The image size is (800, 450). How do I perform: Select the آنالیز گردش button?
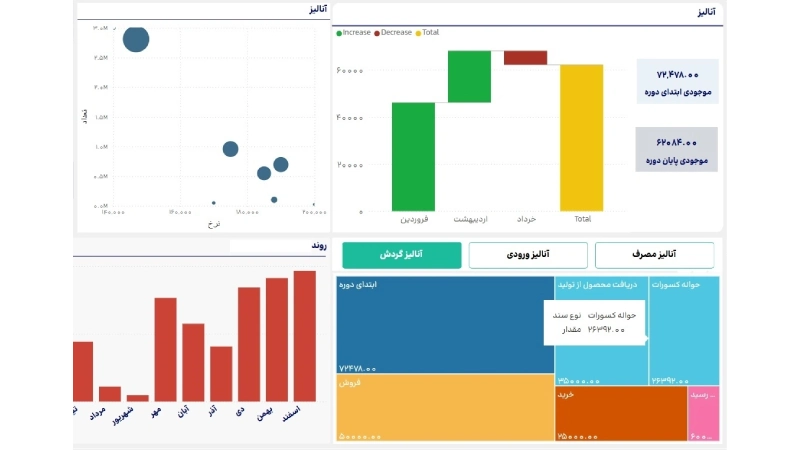tap(402, 255)
